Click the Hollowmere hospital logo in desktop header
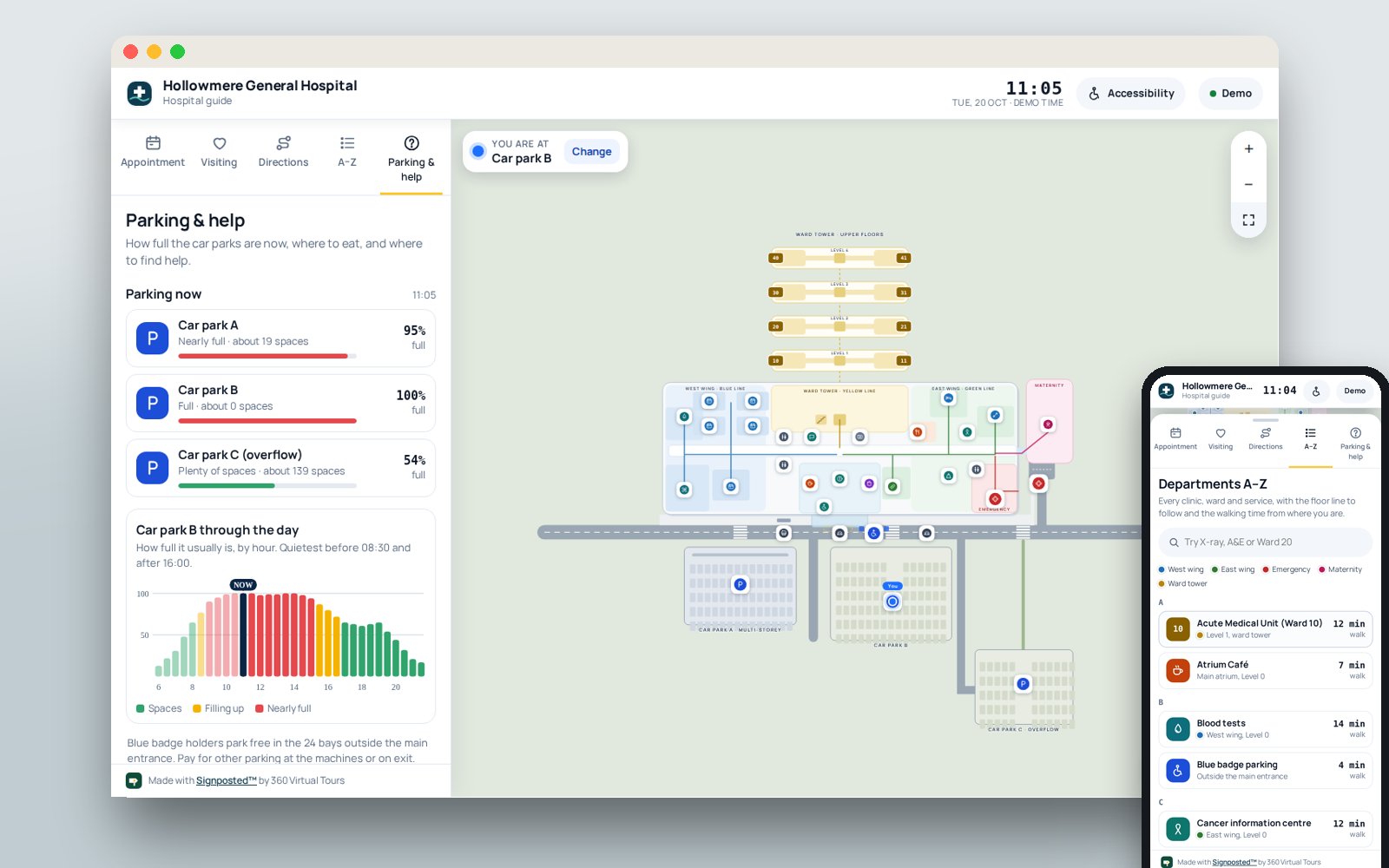 click(x=139, y=93)
